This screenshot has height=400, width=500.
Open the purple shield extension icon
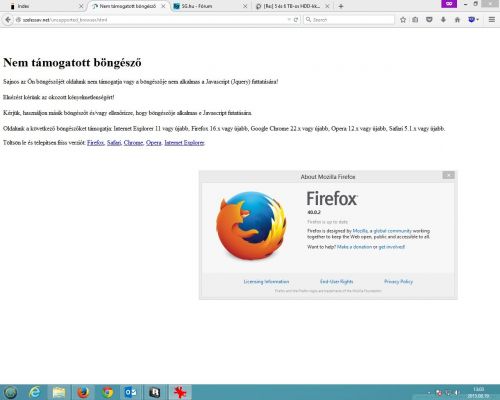[472, 20]
